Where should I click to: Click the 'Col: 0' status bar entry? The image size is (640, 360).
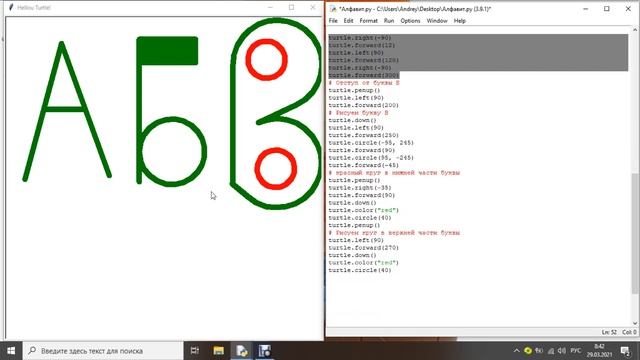pos(629,332)
